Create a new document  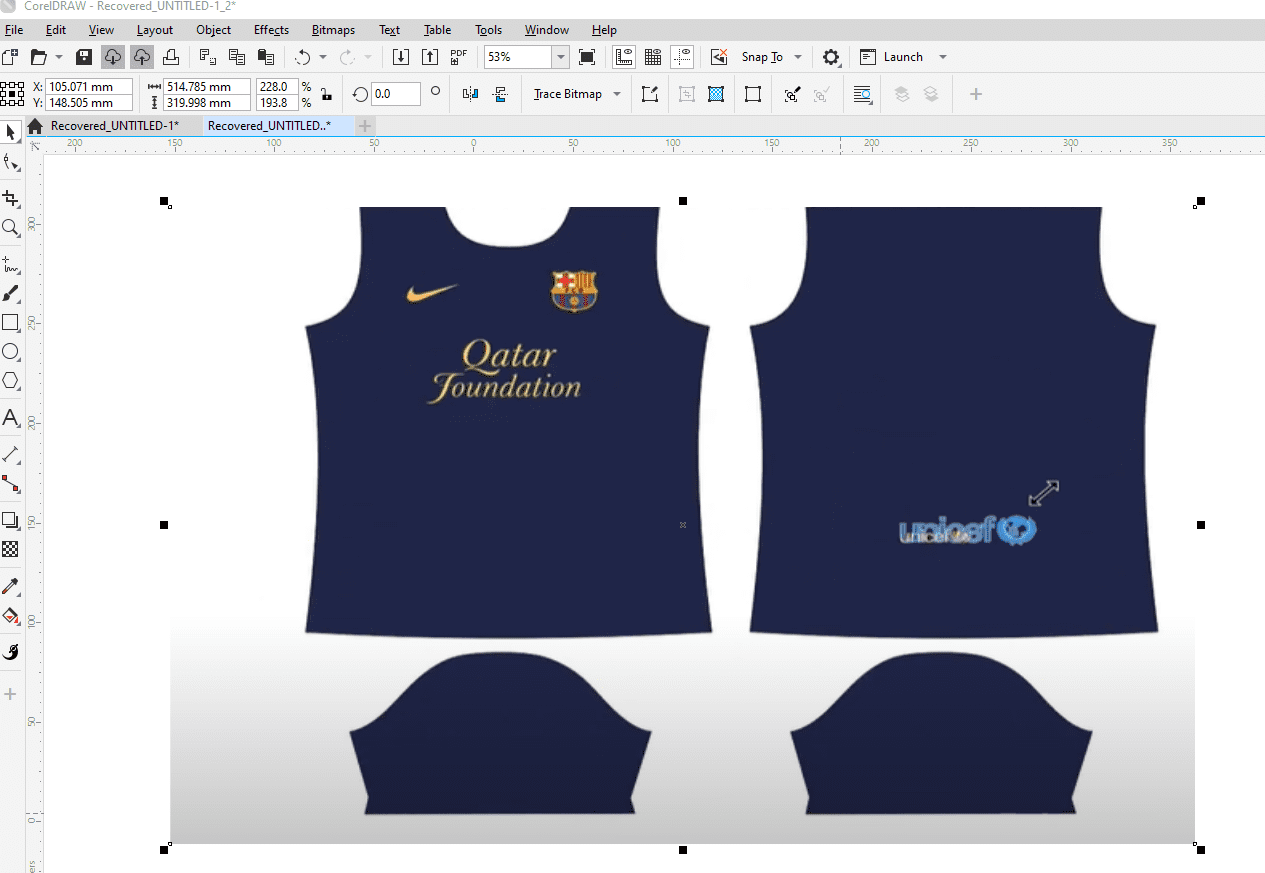[11, 57]
